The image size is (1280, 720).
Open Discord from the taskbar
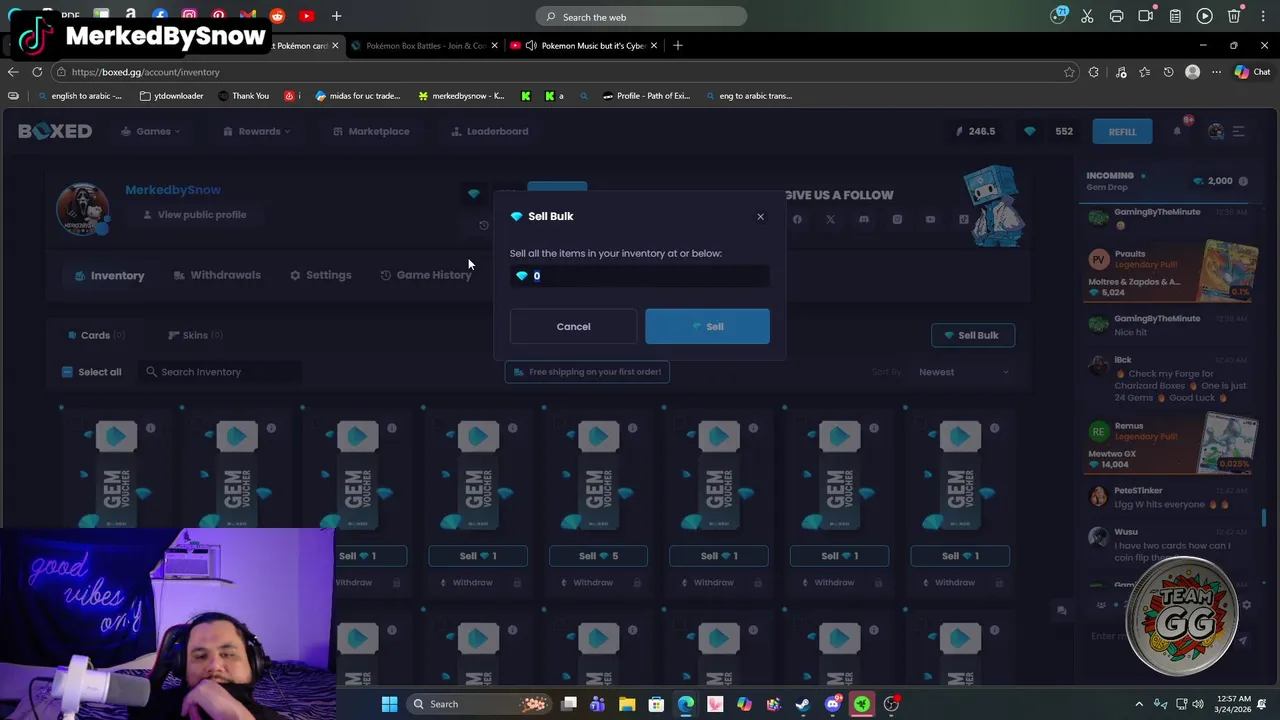click(x=832, y=704)
